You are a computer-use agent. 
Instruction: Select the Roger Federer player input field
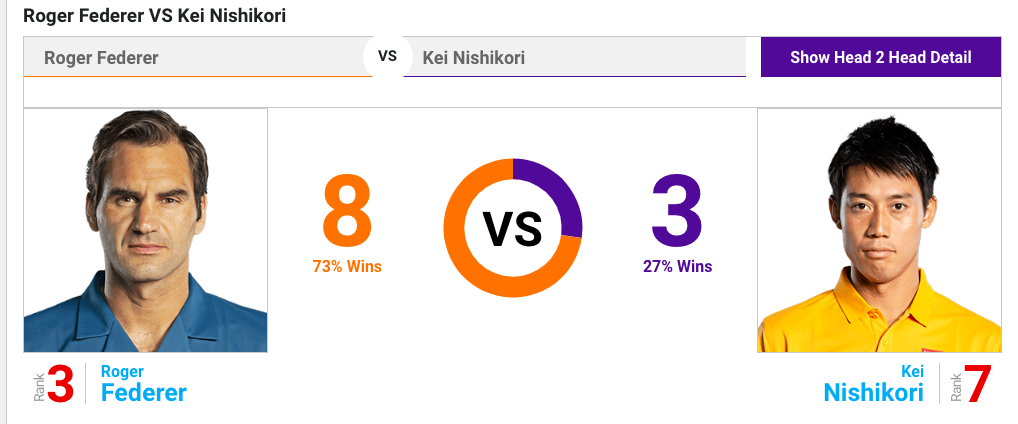click(x=197, y=57)
